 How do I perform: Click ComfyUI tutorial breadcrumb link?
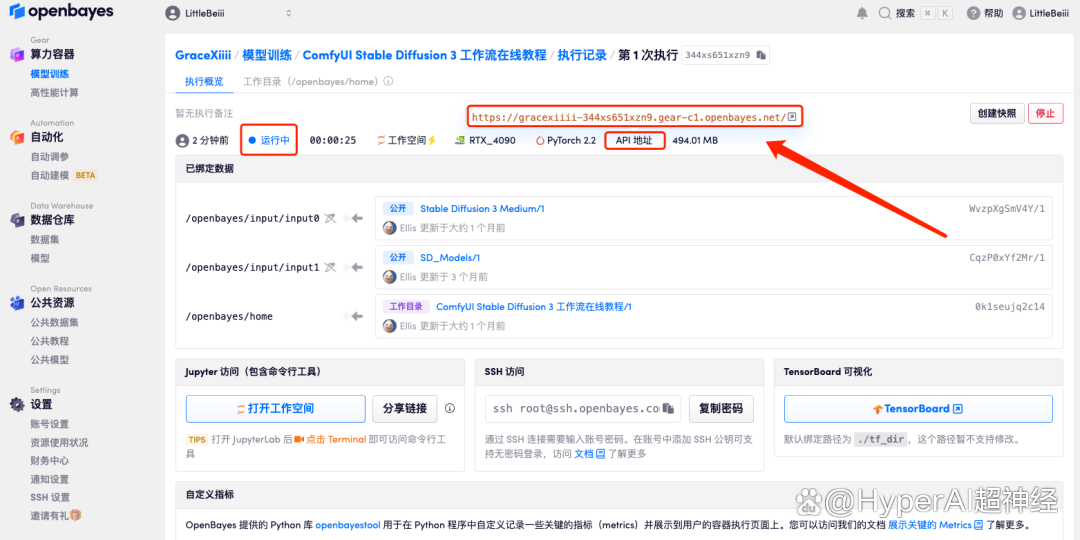424,55
